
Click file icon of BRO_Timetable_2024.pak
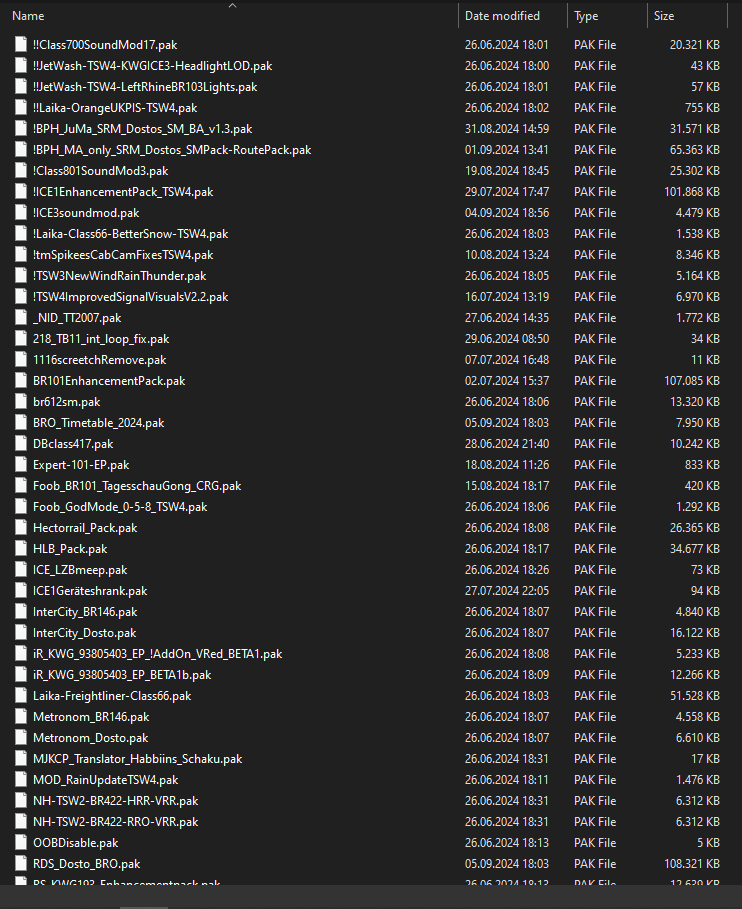coord(21,423)
